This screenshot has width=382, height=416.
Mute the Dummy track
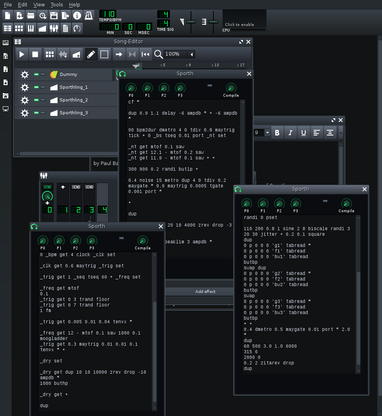tap(36, 74)
